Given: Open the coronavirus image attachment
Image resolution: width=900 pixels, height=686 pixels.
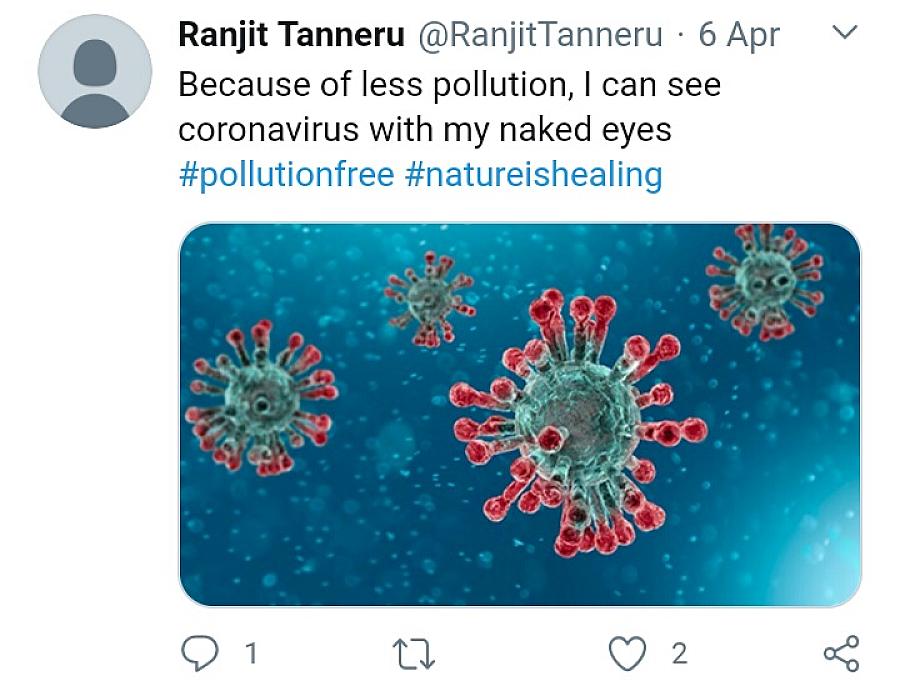Looking at the screenshot, I should (x=520, y=414).
